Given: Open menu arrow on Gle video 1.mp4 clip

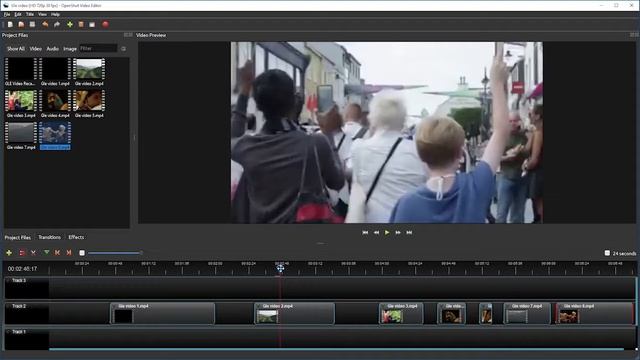Looking at the screenshot, I should click(115, 306).
